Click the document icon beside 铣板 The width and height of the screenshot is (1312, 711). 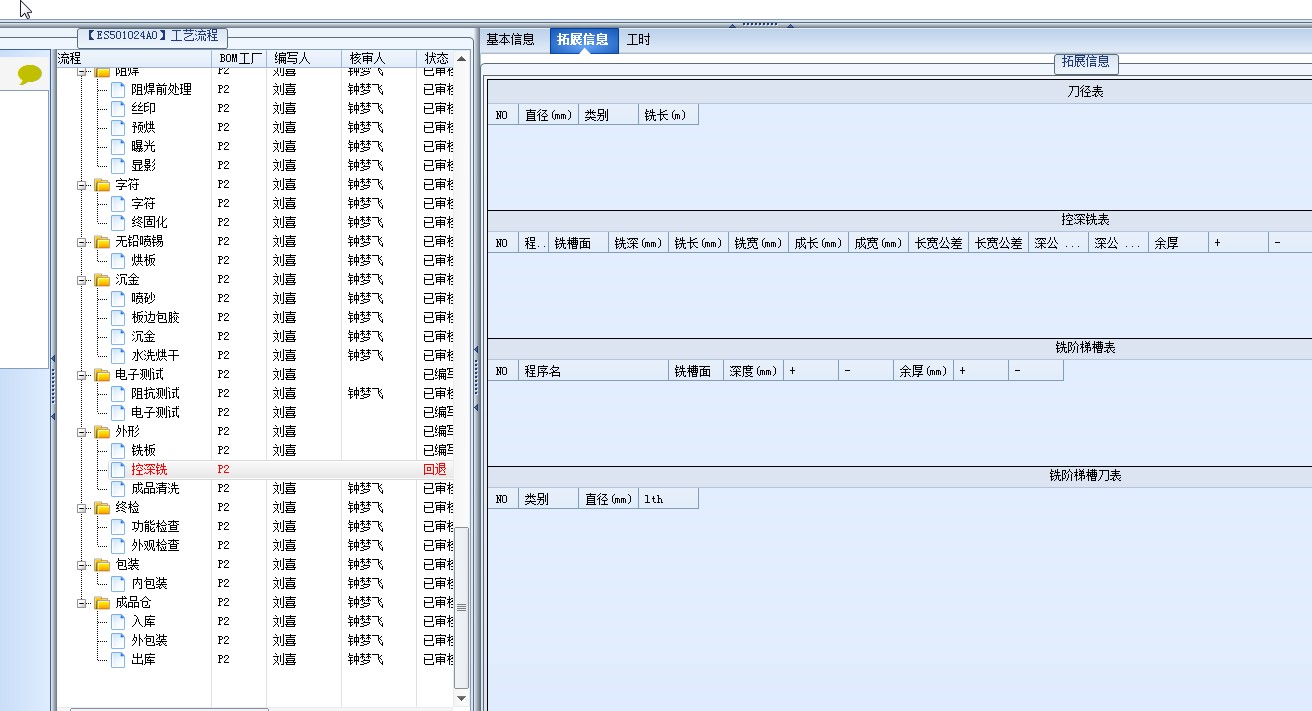tap(118, 450)
